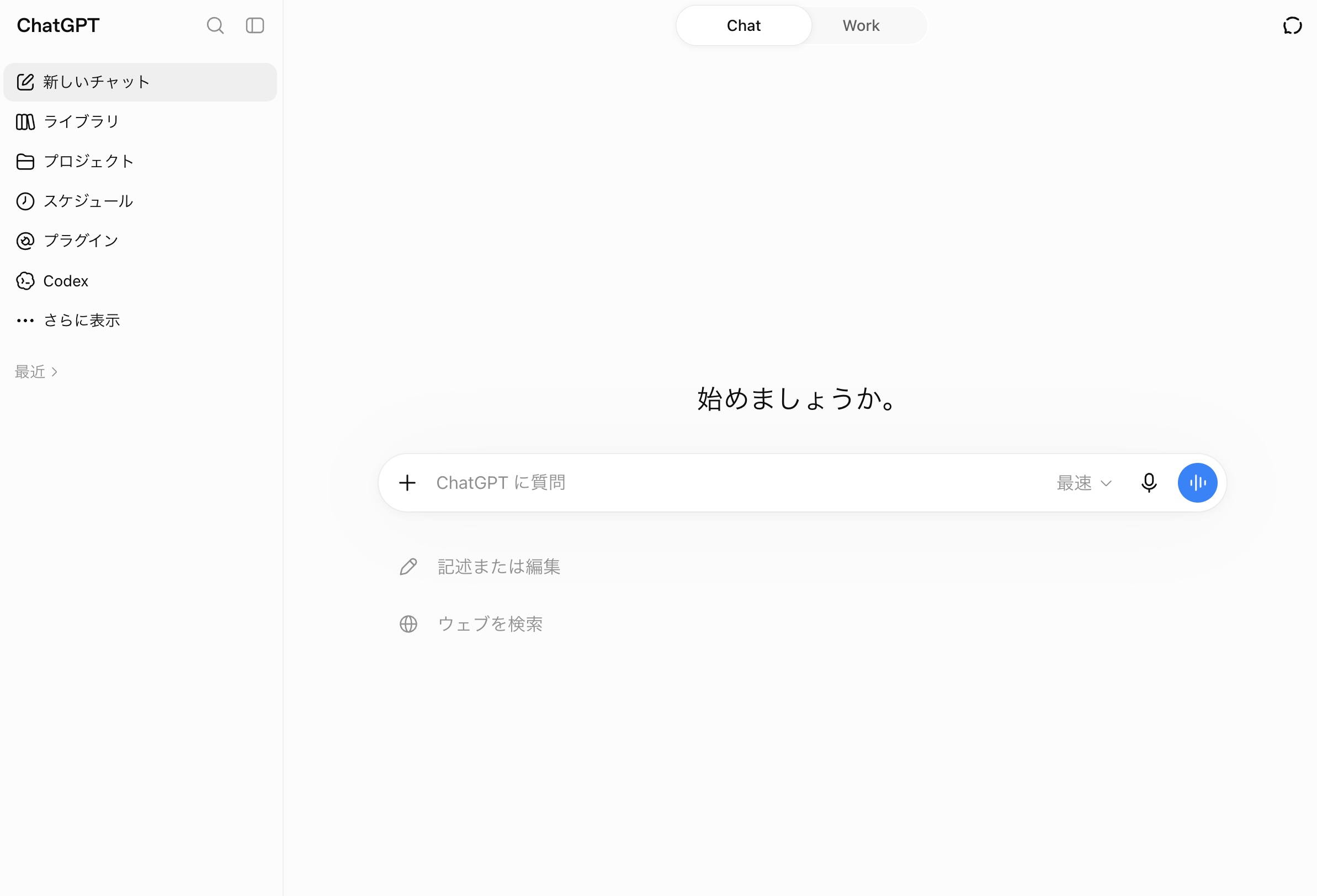This screenshot has height=896, width=1317.
Task: Select 新しいチャット in the sidebar
Action: pyautogui.click(x=140, y=82)
